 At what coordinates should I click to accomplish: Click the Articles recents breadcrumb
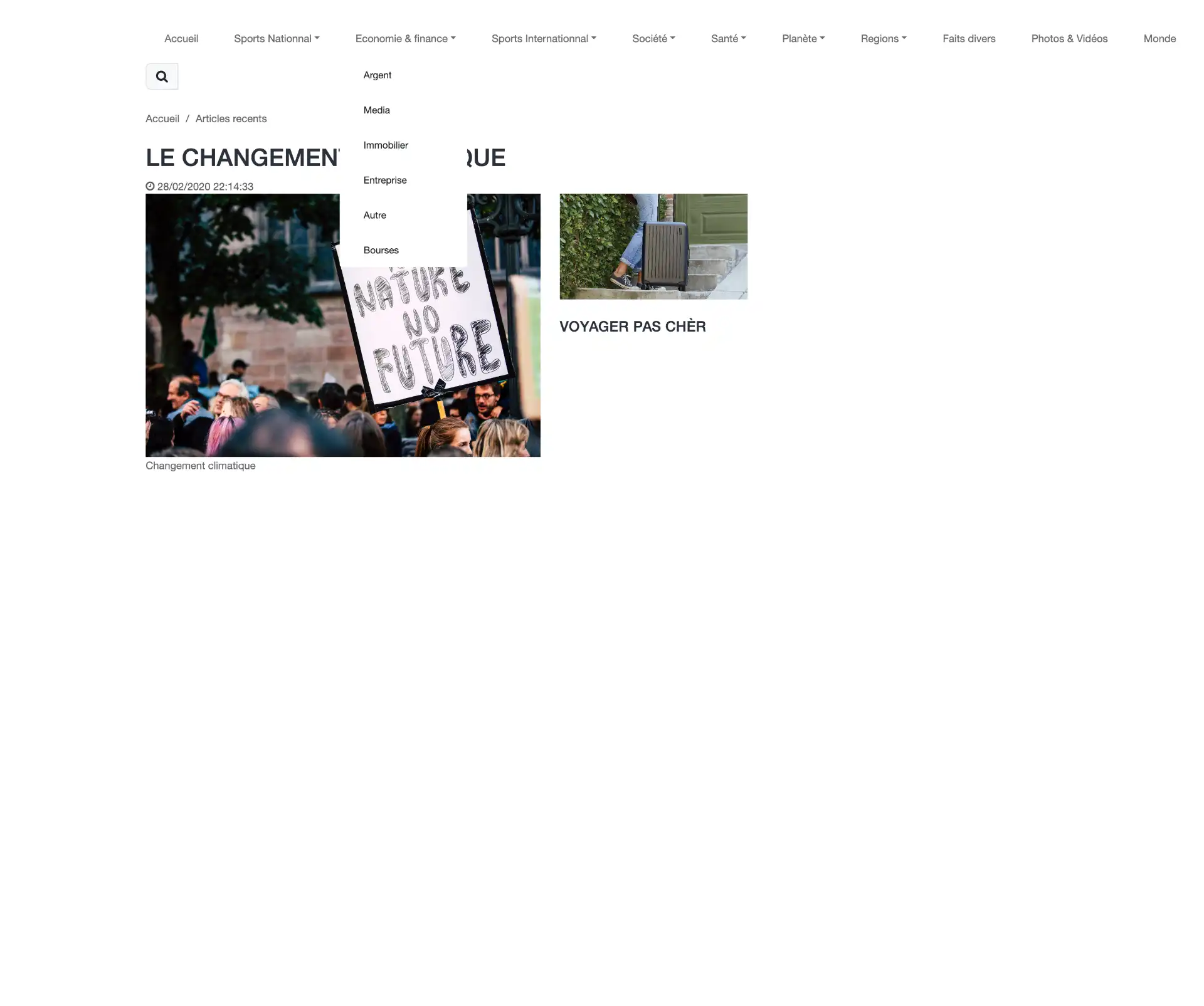pyautogui.click(x=231, y=118)
